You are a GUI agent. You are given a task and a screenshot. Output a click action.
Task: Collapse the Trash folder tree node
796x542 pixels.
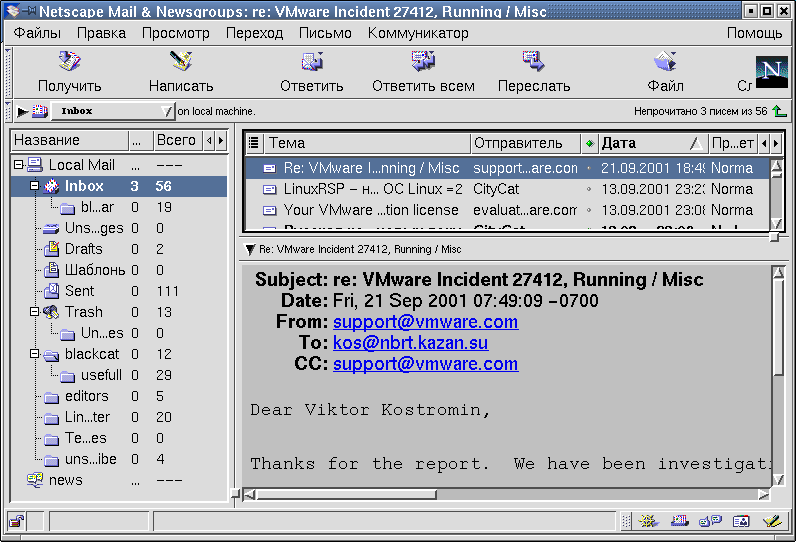click(34, 312)
